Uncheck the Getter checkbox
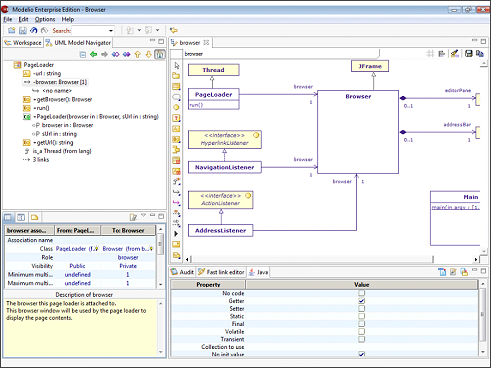Viewport: 491px width, 368px height. coord(362,301)
